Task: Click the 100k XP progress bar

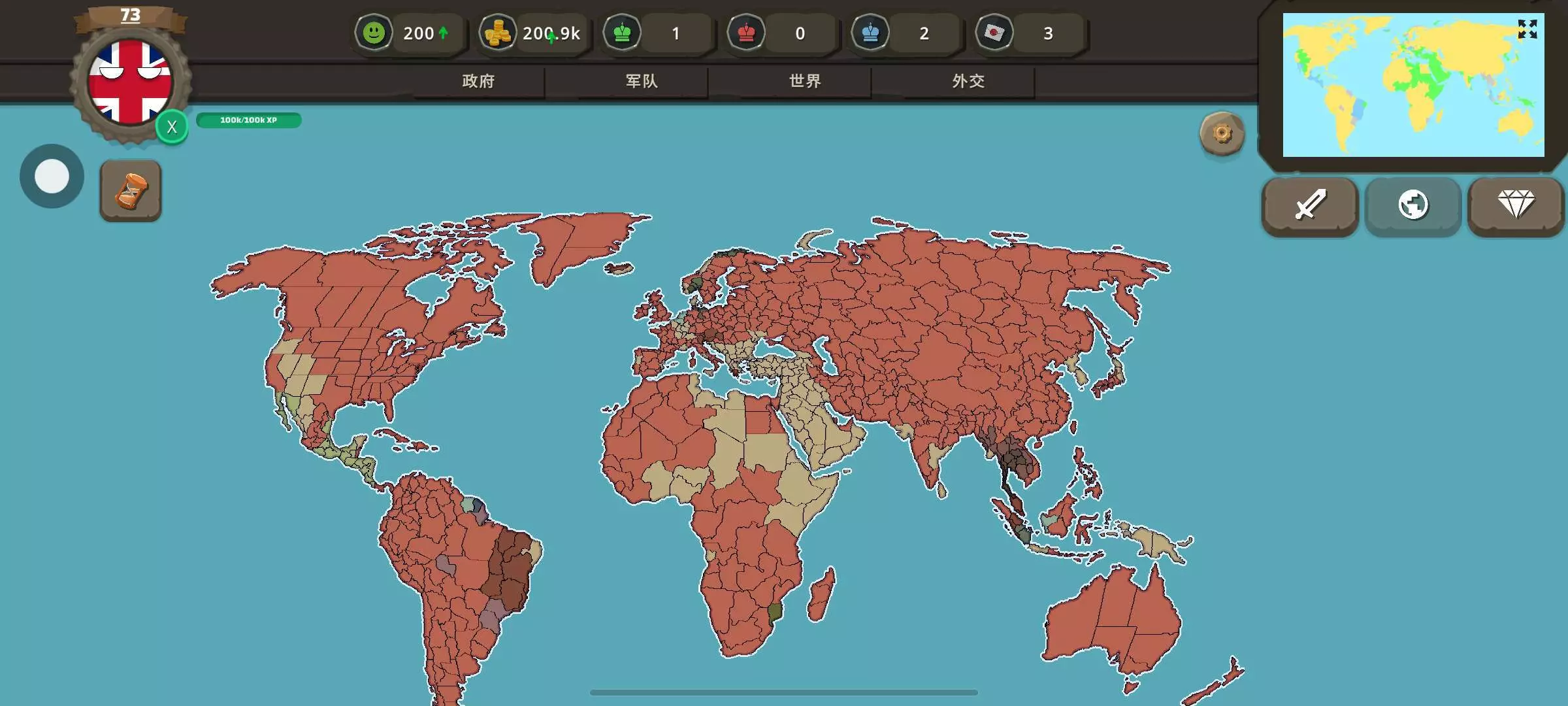Action: [x=248, y=120]
